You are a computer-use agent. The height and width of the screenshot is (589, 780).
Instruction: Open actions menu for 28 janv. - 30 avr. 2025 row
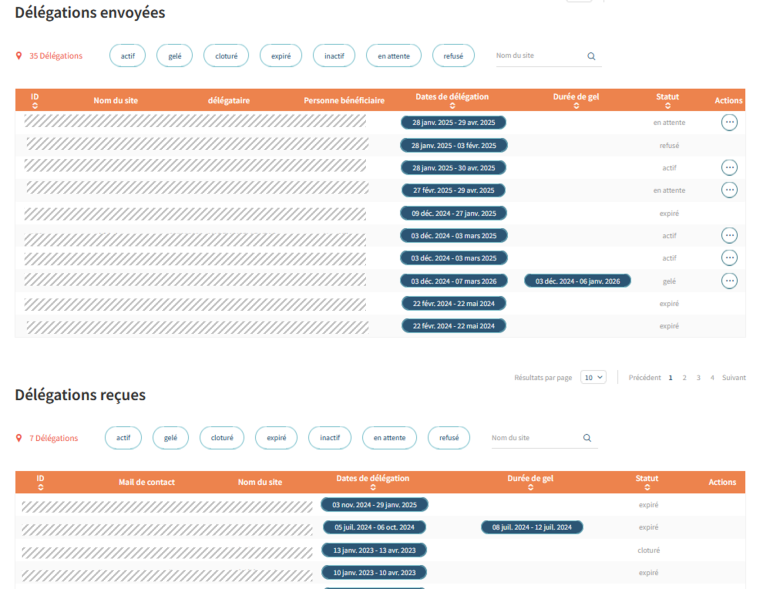point(729,168)
